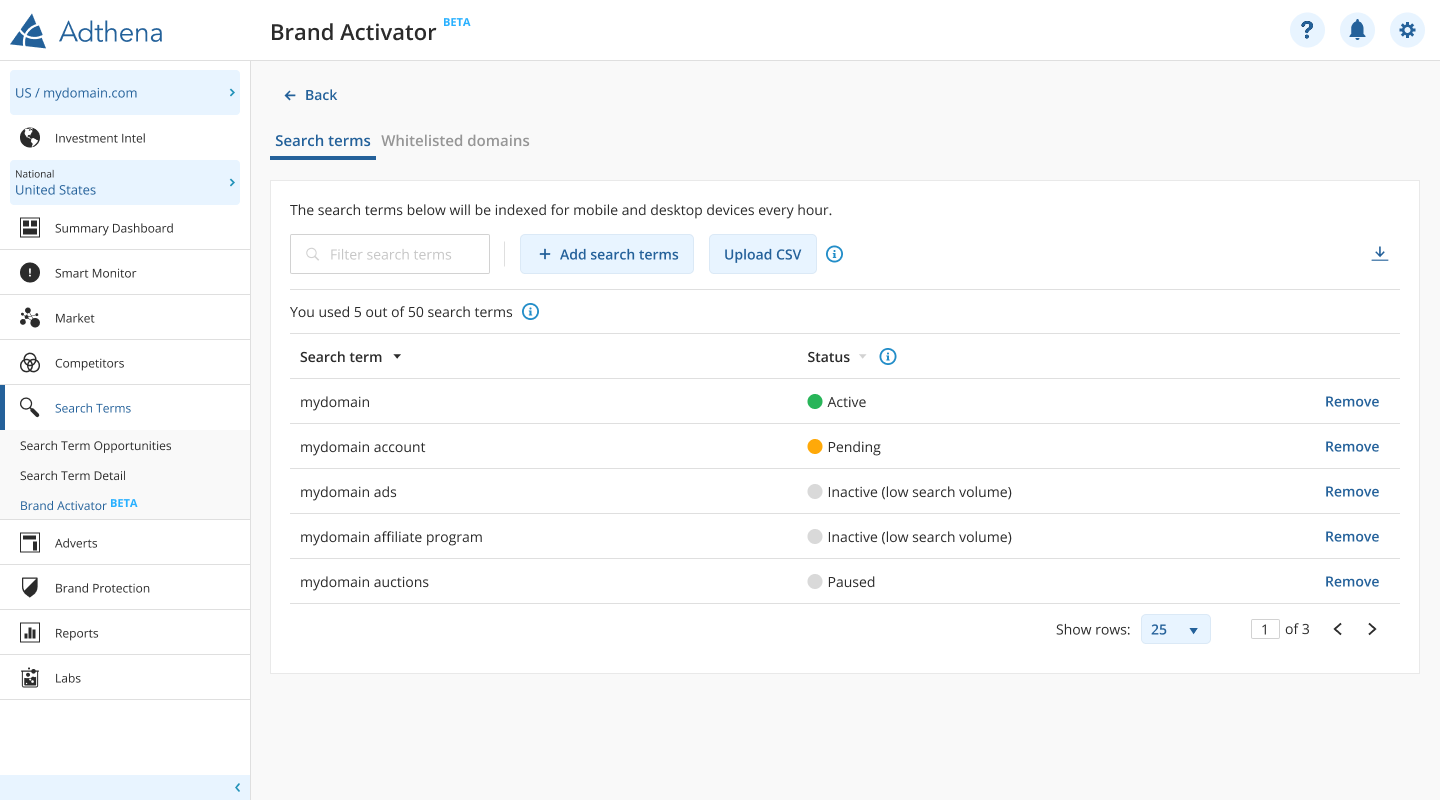Click the Add search terms button
This screenshot has height=800, width=1440.
pos(607,254)
